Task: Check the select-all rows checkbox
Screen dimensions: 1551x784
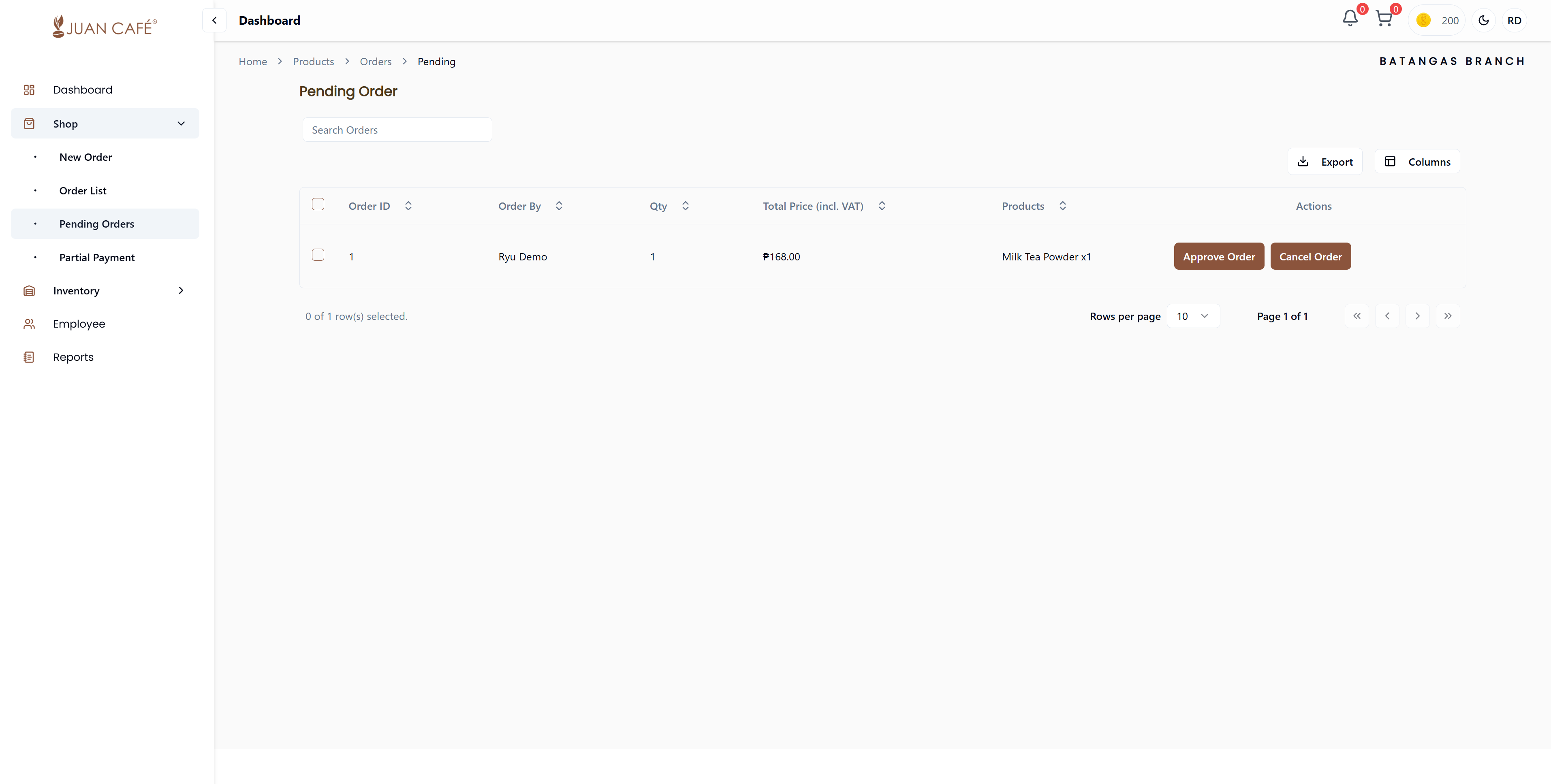Action: (x=318, y=205)
